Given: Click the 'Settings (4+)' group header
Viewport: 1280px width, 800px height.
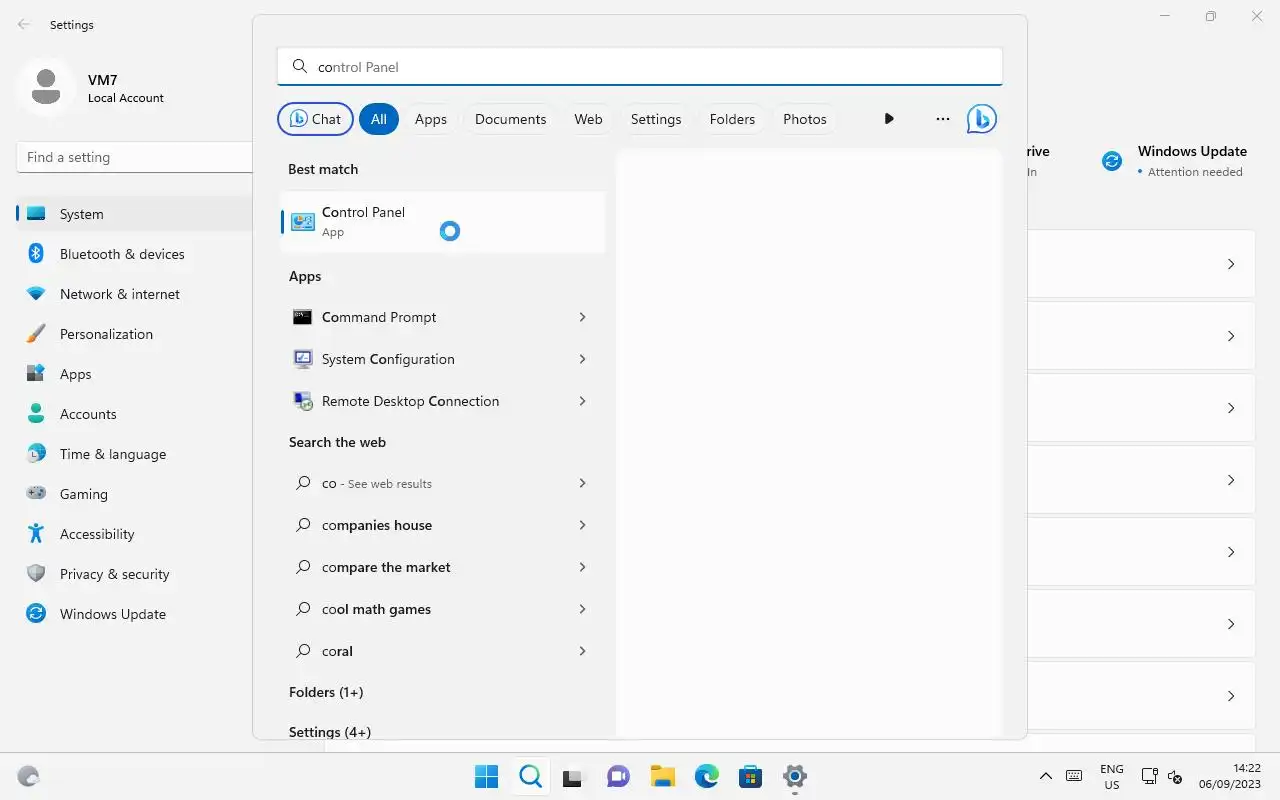Looking at the screenshot, I should pos(330,732).
